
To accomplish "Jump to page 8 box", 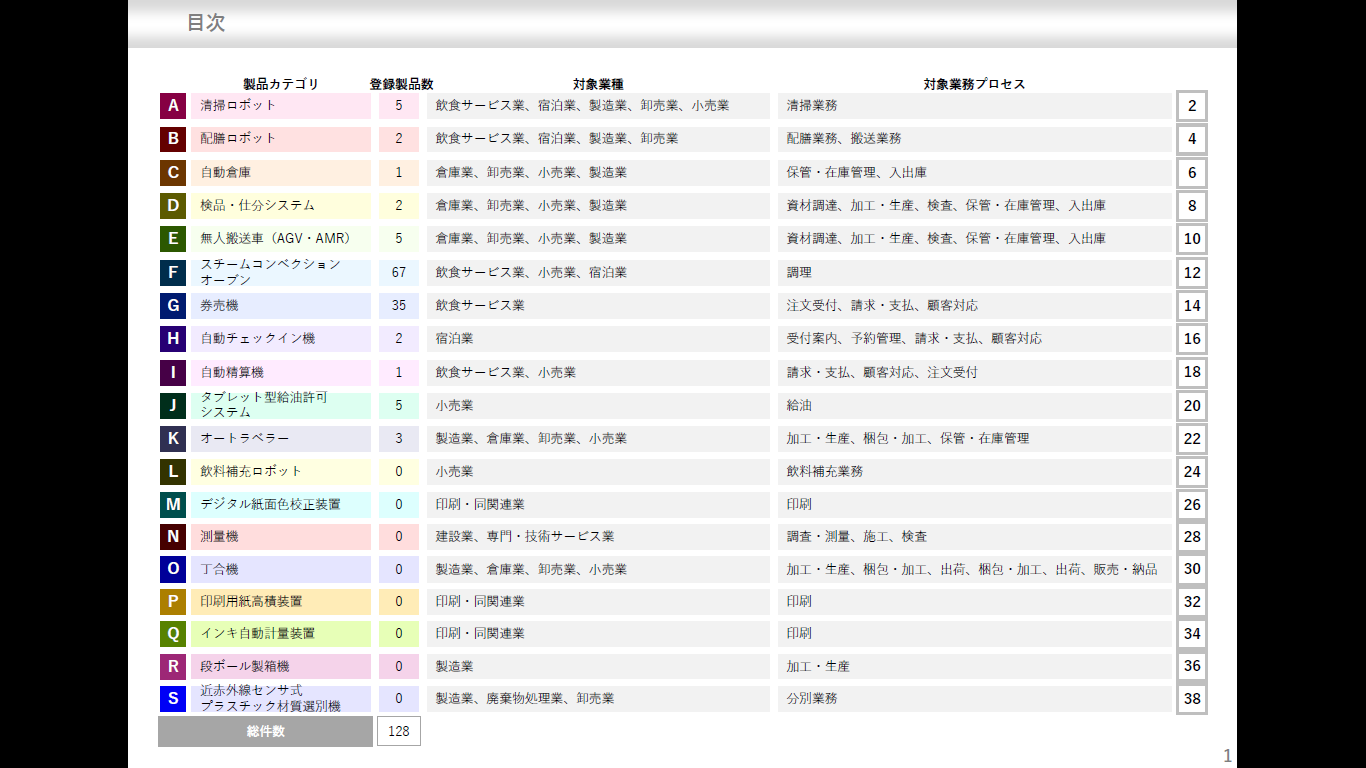I will pyautogui.click(x=1192, y=206).
